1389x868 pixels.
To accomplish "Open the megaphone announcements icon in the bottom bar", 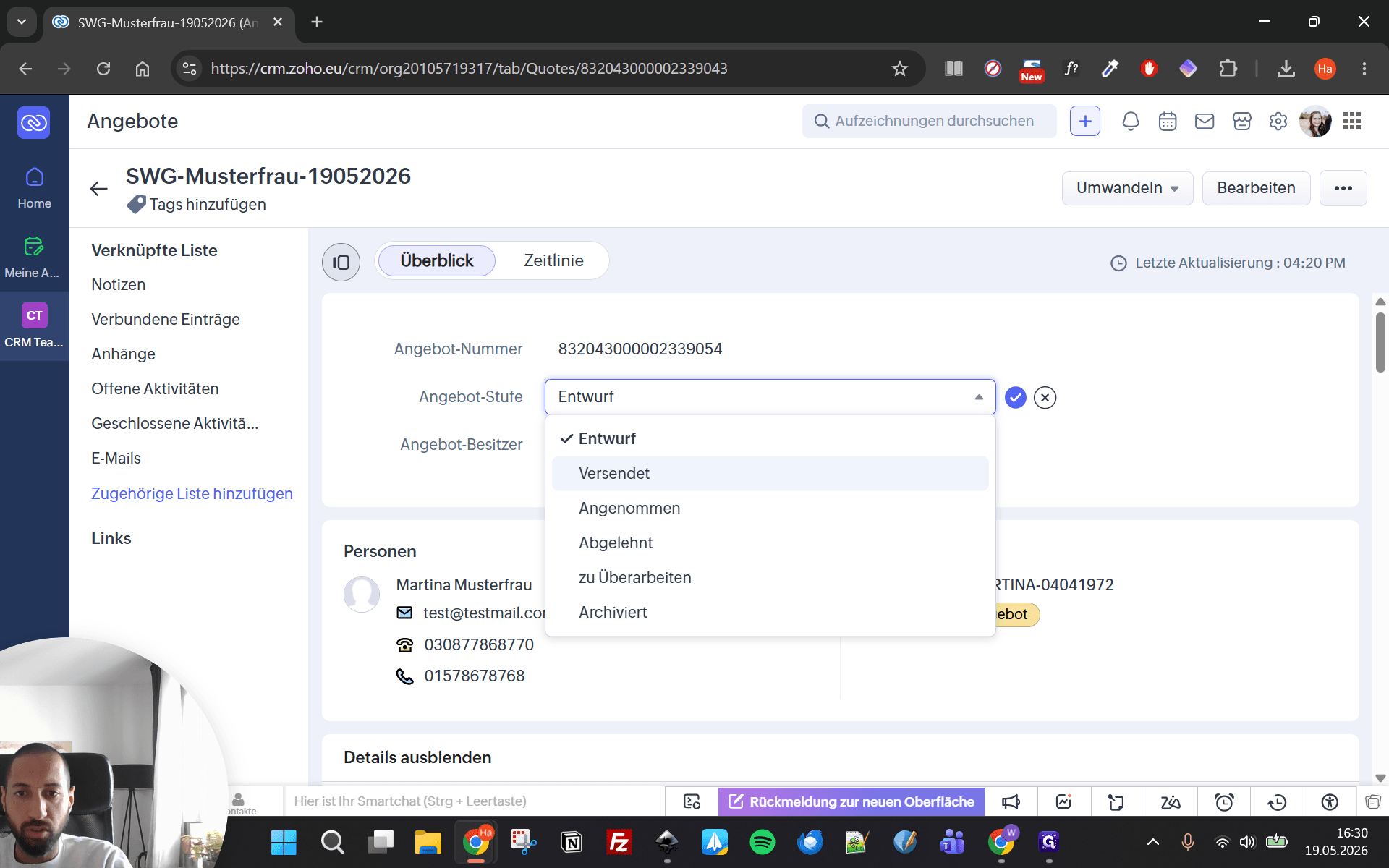I will click(x=1011, y=801).
